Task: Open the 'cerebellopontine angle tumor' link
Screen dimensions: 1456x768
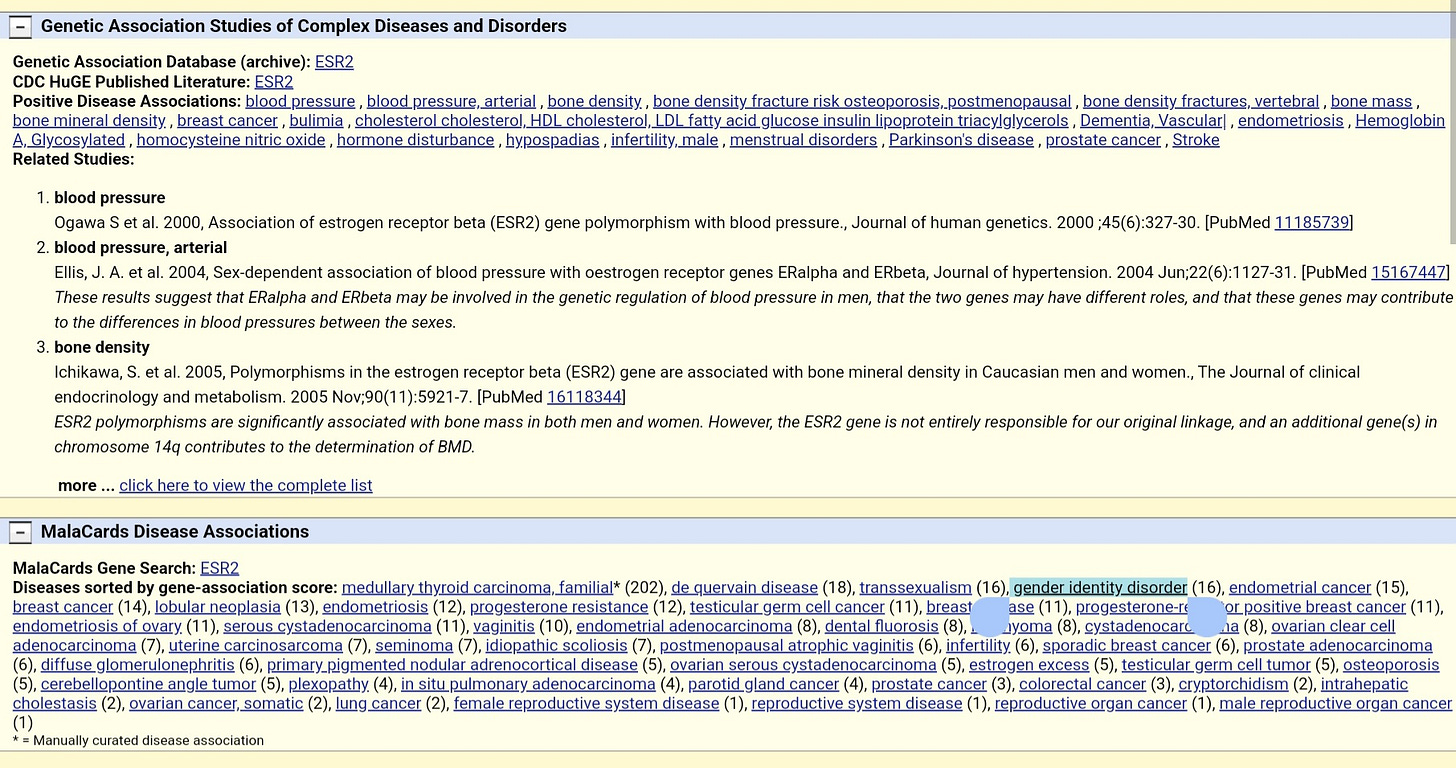Action: point(149,685)
